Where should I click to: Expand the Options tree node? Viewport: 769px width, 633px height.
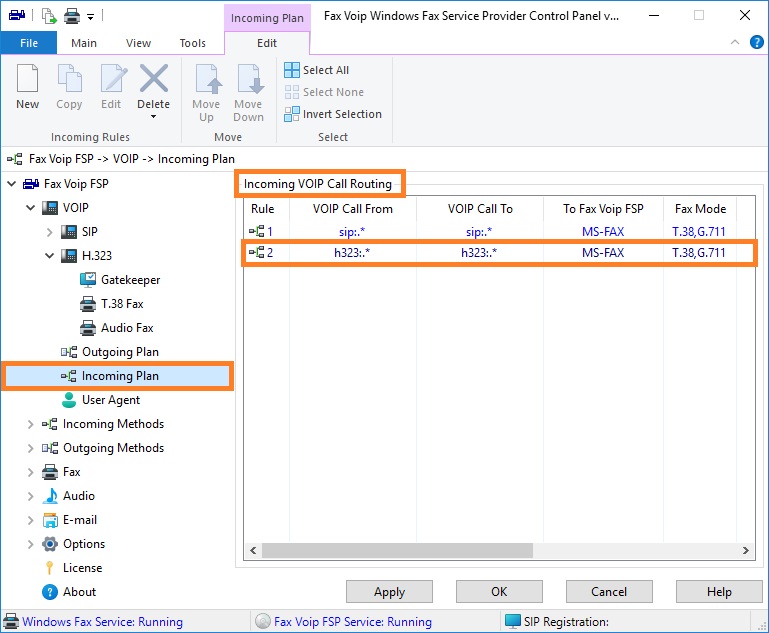pyautogui.click(x=30, y=544)
